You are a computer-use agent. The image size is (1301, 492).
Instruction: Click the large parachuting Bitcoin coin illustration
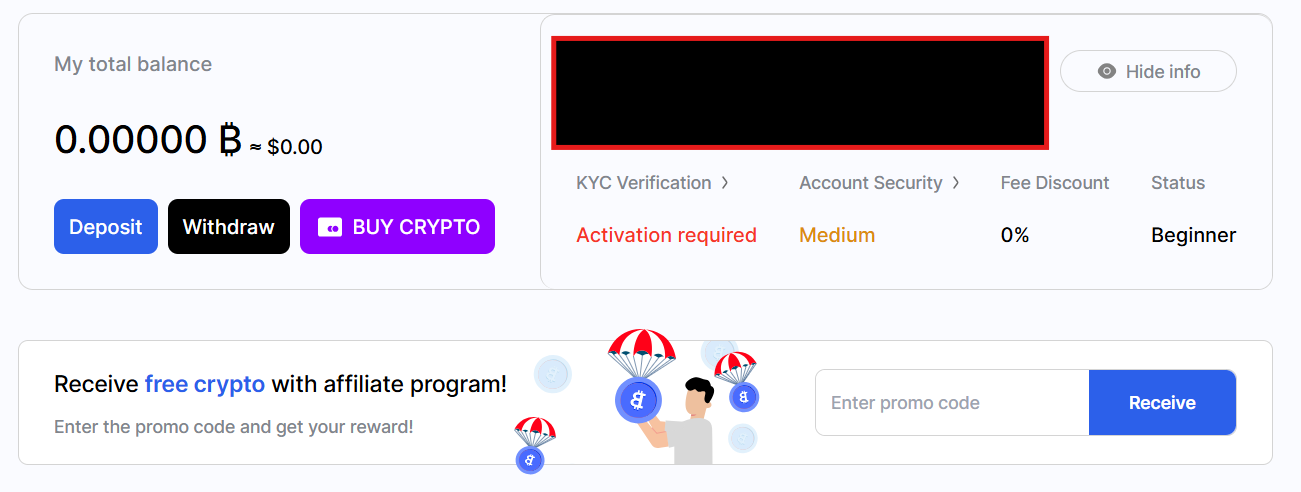[640, 398]
